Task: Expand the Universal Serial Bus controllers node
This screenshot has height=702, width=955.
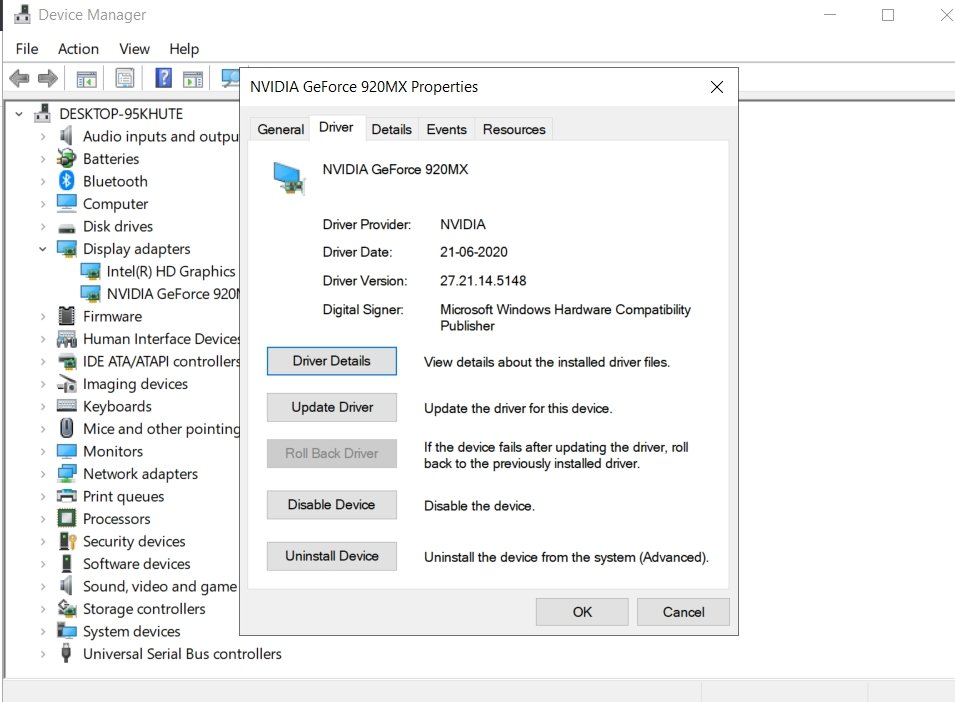Action: click(43, 653)
